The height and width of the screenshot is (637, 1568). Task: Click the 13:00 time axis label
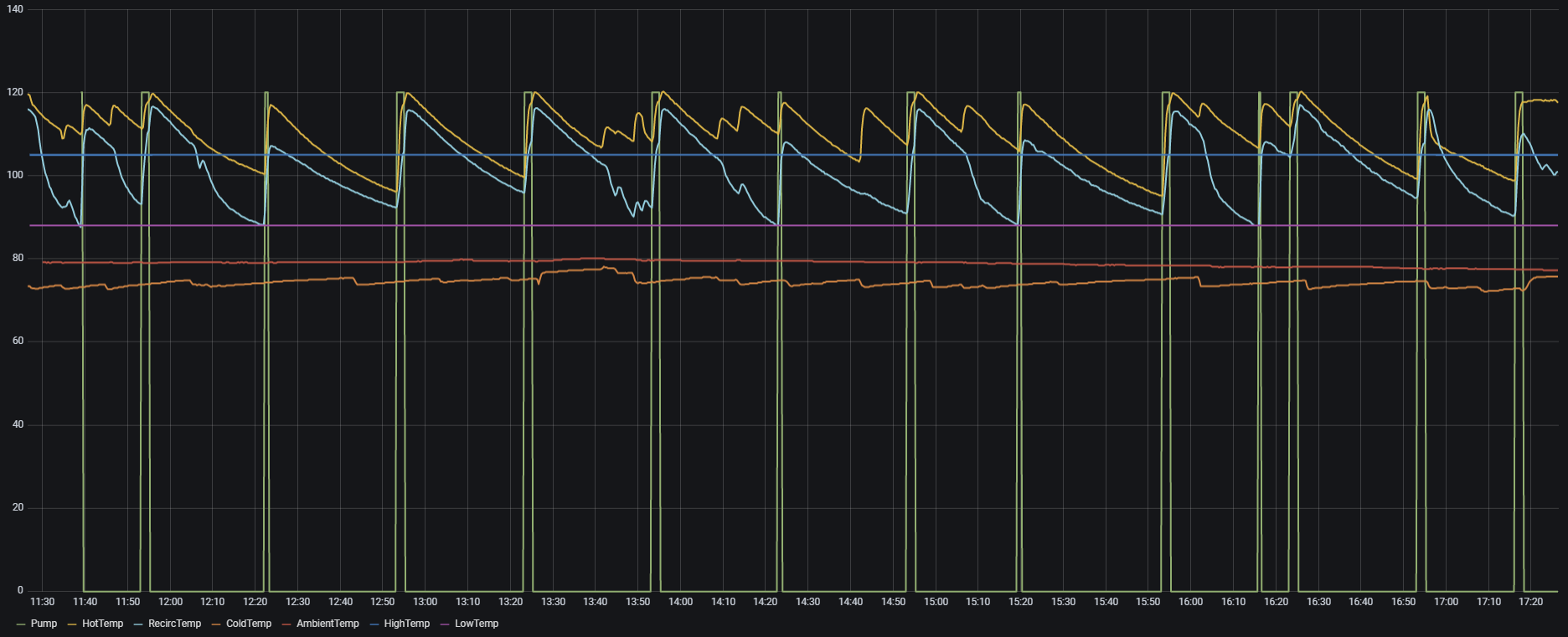[x=425, y=602]
